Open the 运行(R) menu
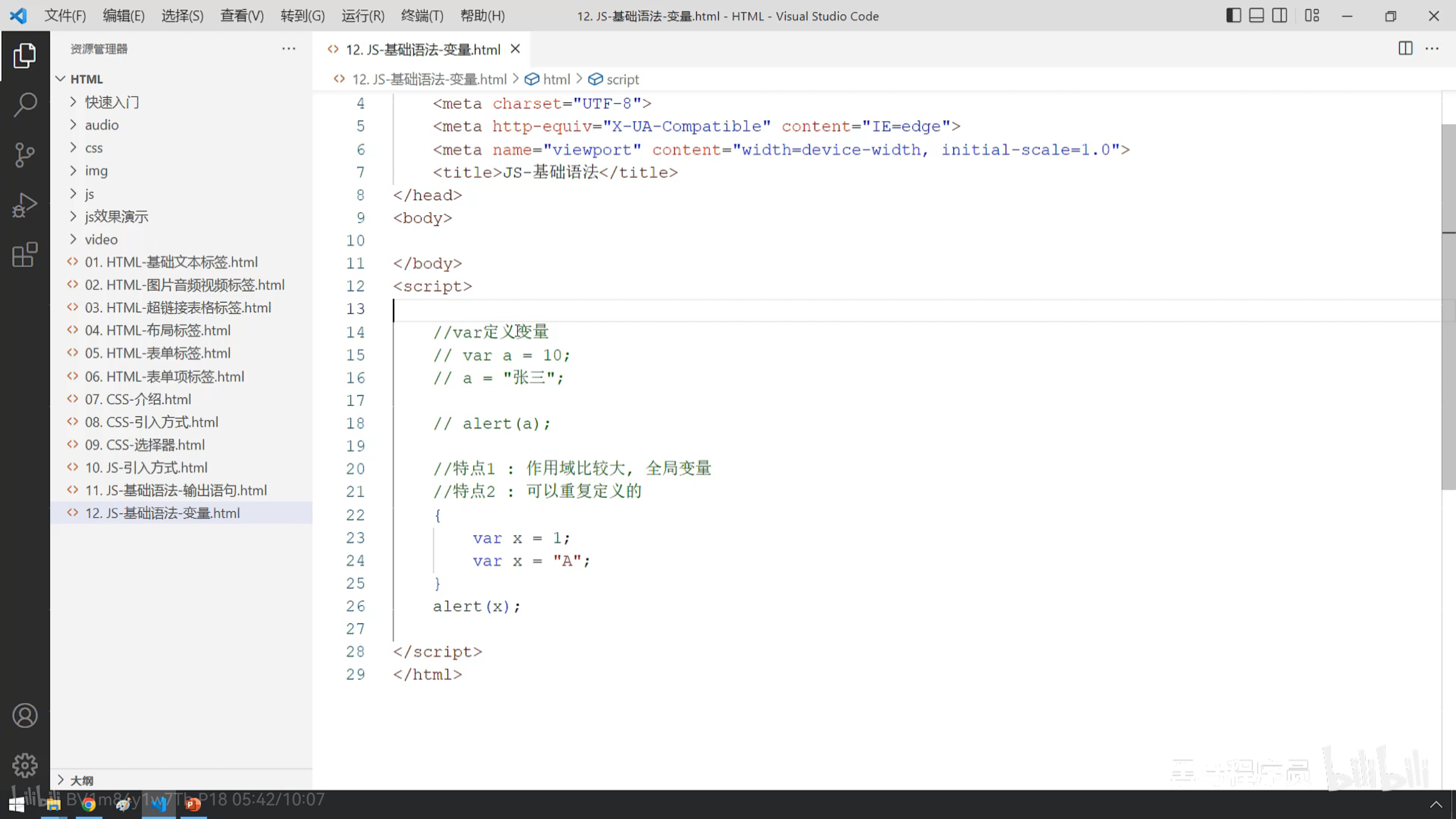Viewport: 1456px width, 819px height. click(x=363, y=16)
